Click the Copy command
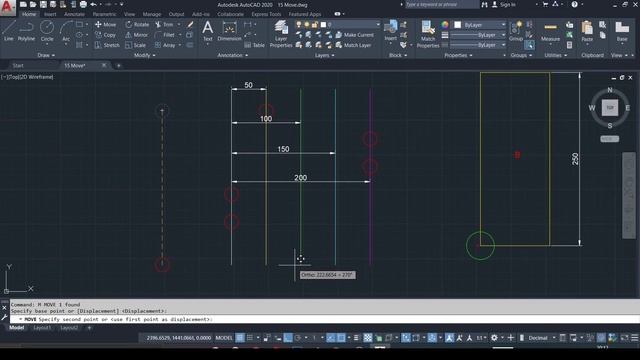Viewport: 640px width, 360px height. tap(105, 35)
